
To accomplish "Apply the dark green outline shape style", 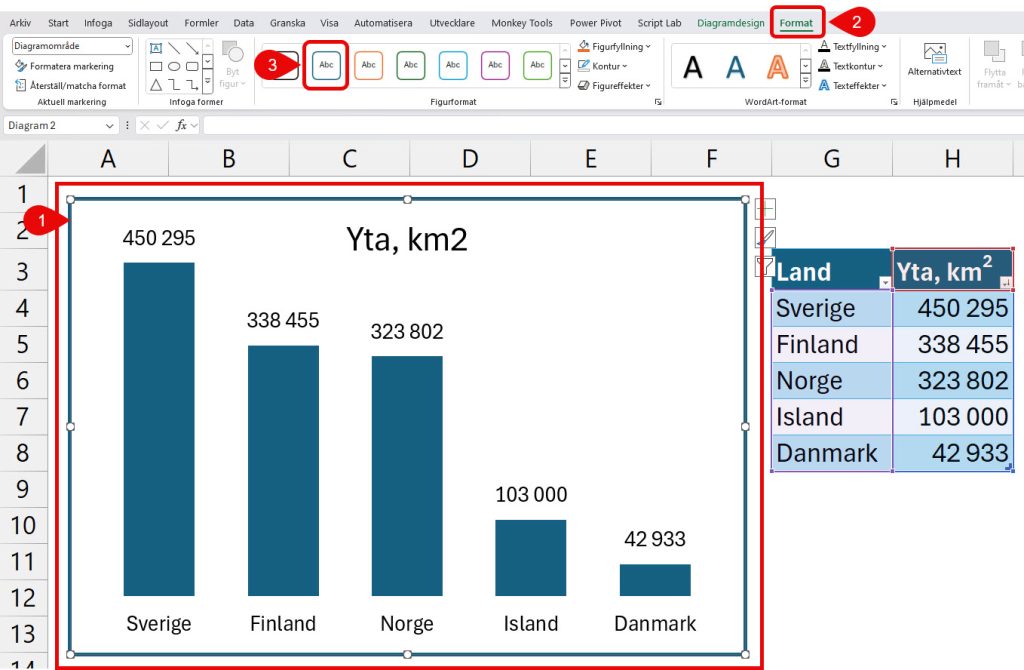I will (x=411, y=65).
